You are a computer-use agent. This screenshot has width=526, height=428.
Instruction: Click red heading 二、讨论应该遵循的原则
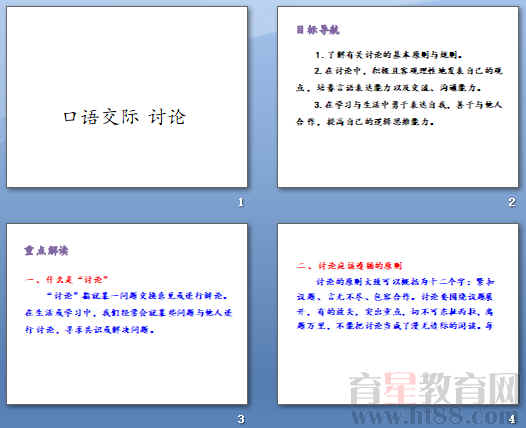point(349,266)
